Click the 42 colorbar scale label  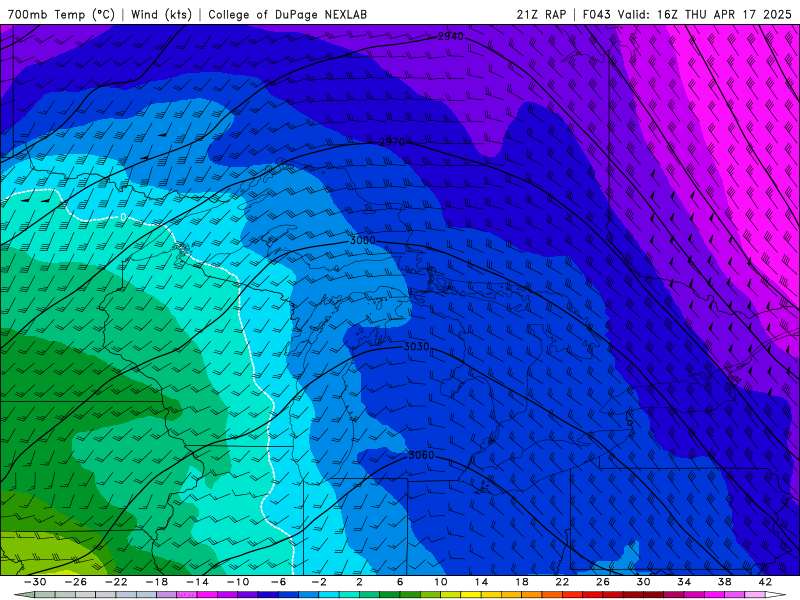pos(765,582)
